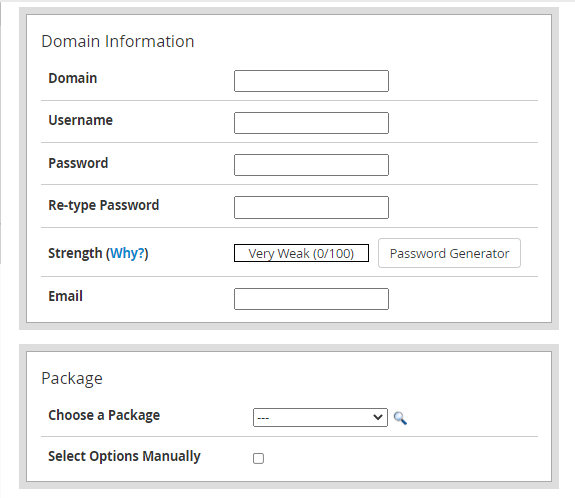Click the Username field label
Viewport: 575px width, 498px height.
81,120
